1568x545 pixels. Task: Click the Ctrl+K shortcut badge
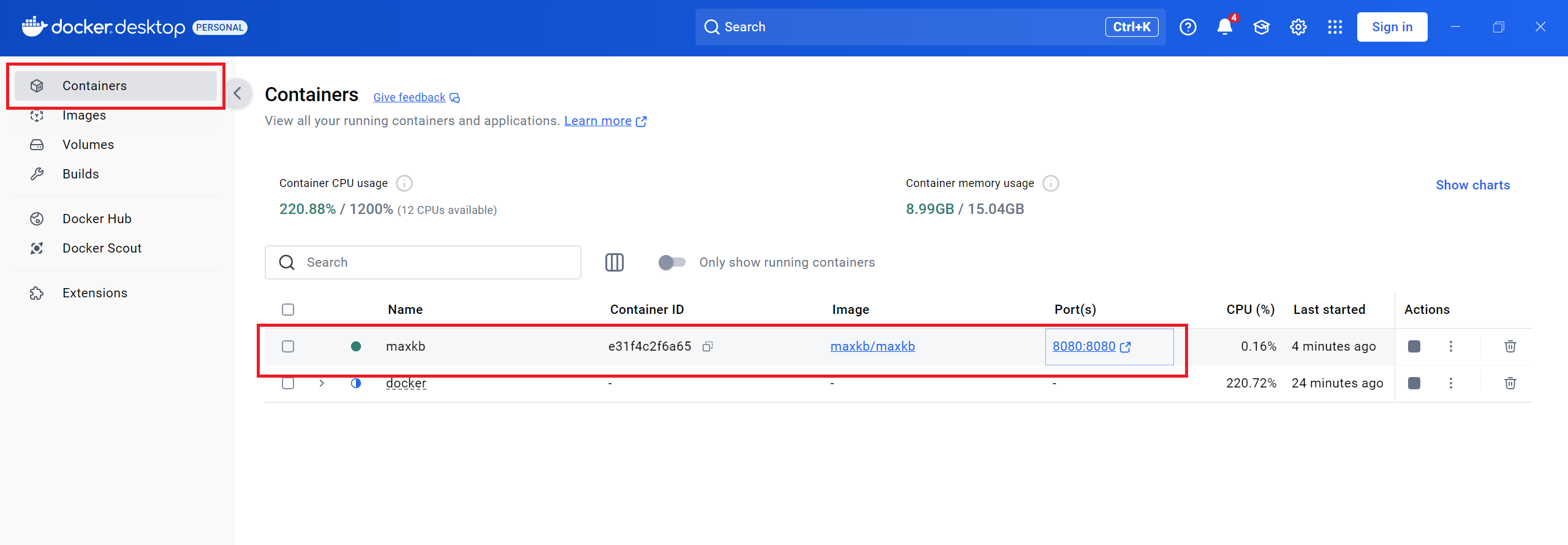pos(1131,27)
